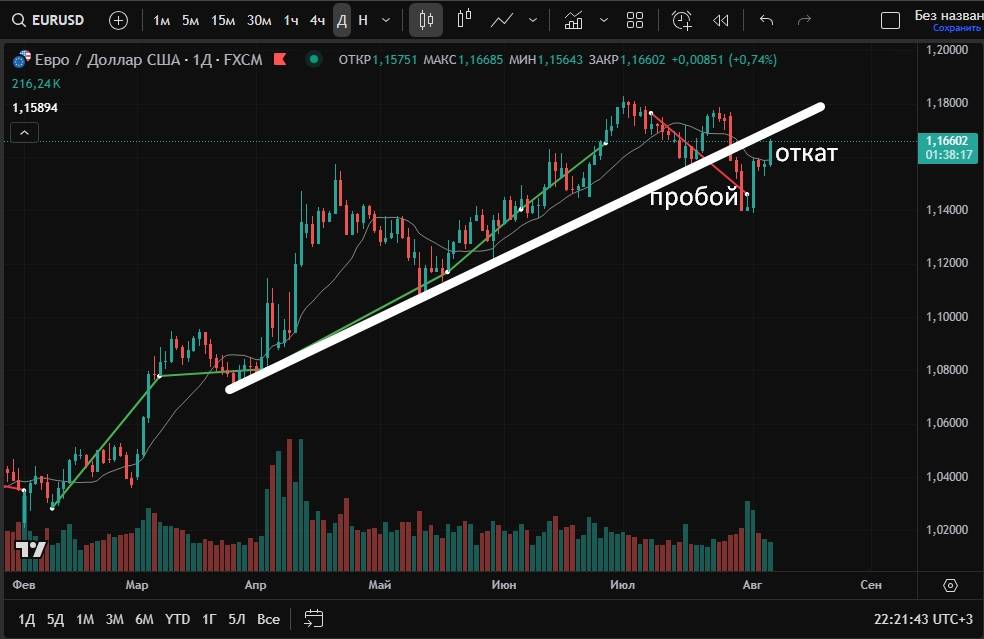Click the 22:21:43 UTC+3 timezone button
Screen dimensions: 984x639
point(923,619)
